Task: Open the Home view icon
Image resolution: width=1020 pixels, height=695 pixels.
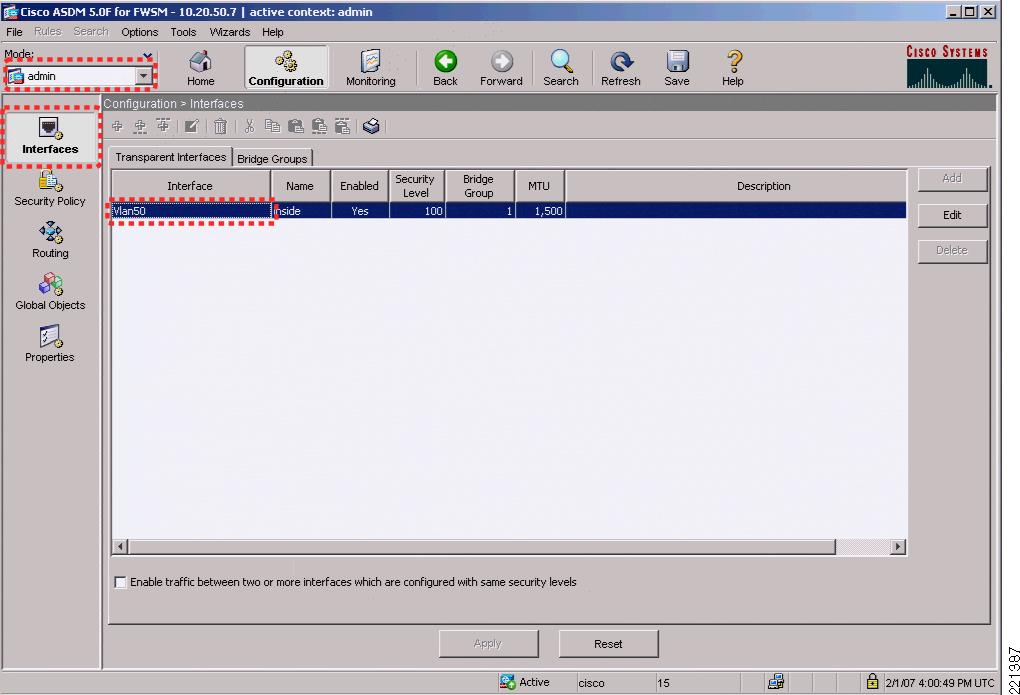Action: pyautogui.click(x=200, y=68)
